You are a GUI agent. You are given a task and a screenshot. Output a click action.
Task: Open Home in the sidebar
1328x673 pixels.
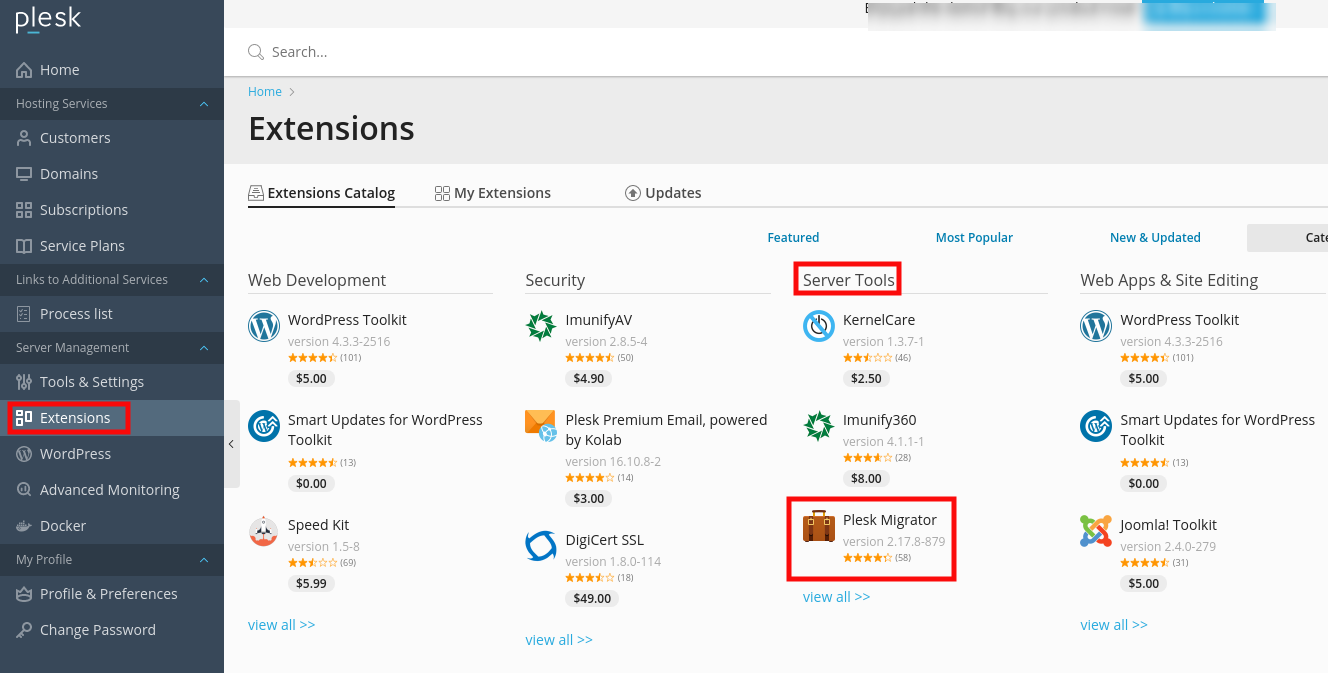click(x=112, y=70)
